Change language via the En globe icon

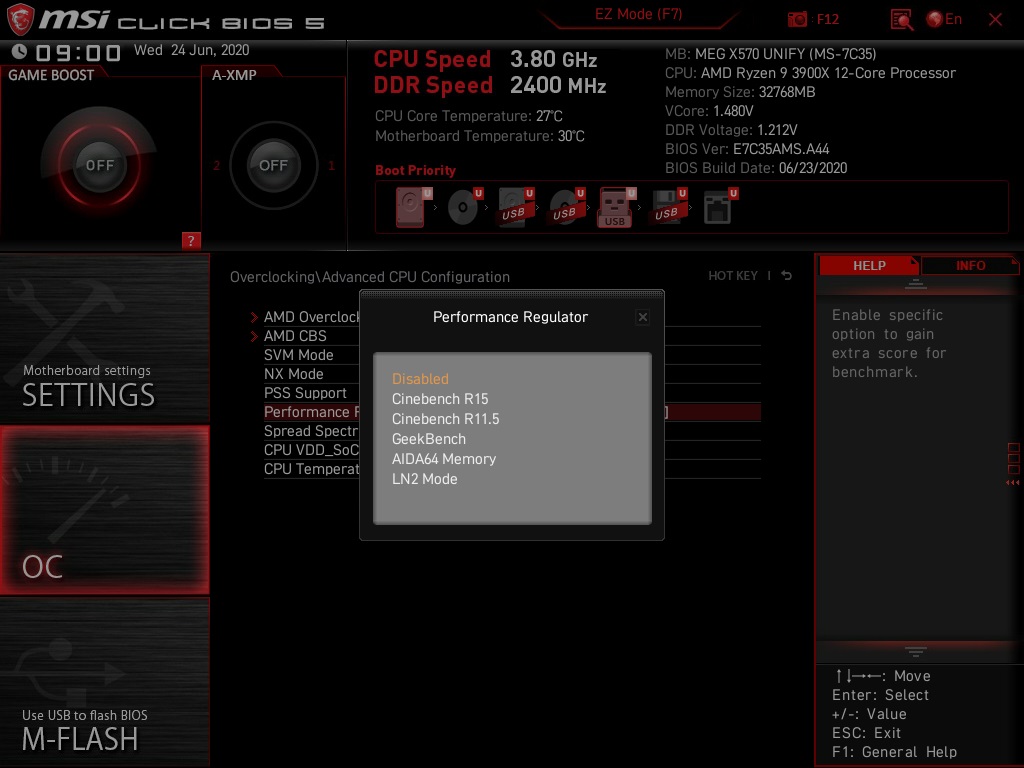coord(944,19)
